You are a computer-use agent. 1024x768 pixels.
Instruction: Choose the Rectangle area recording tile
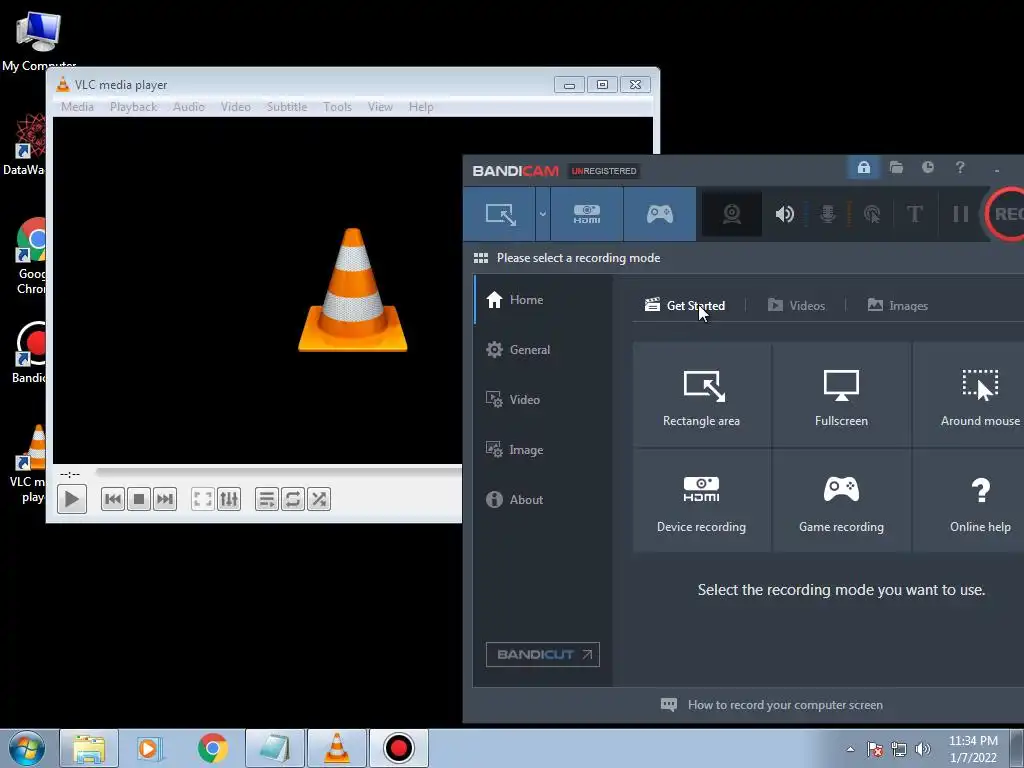[x=701, y=394]
